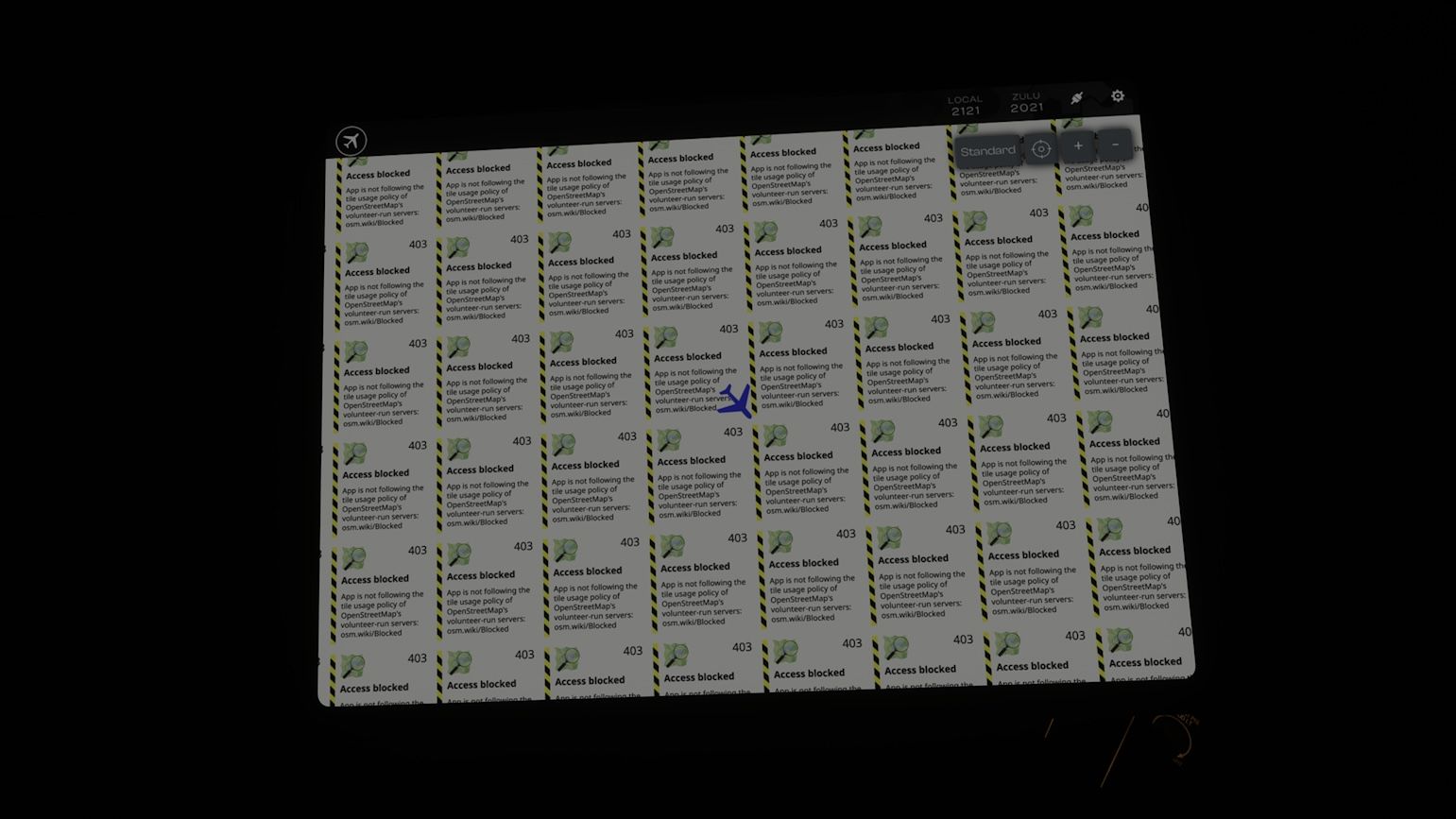Open the settings gear

1118,96
